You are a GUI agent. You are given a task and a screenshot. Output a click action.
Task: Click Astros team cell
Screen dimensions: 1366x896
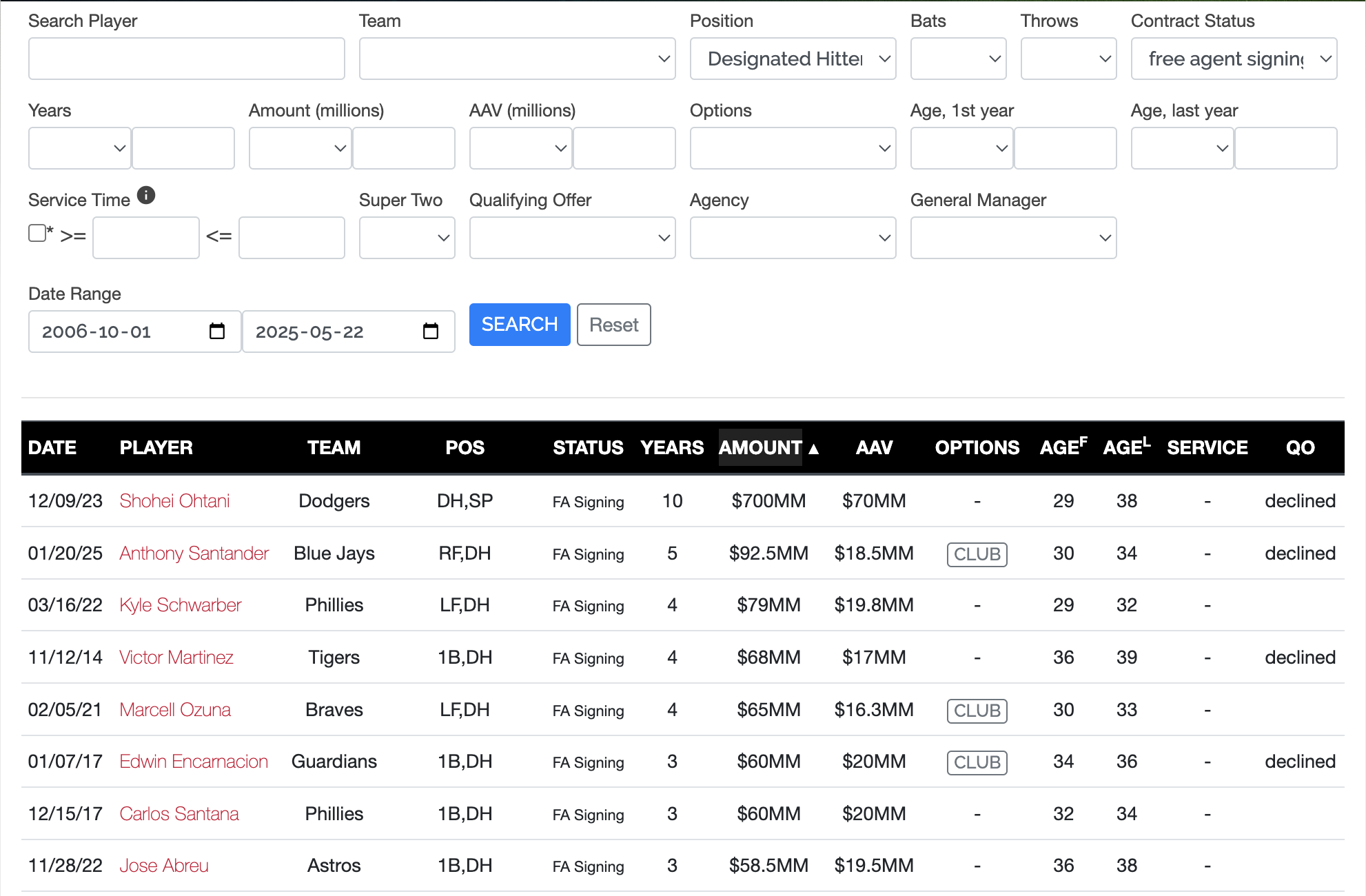coord(334,866)
